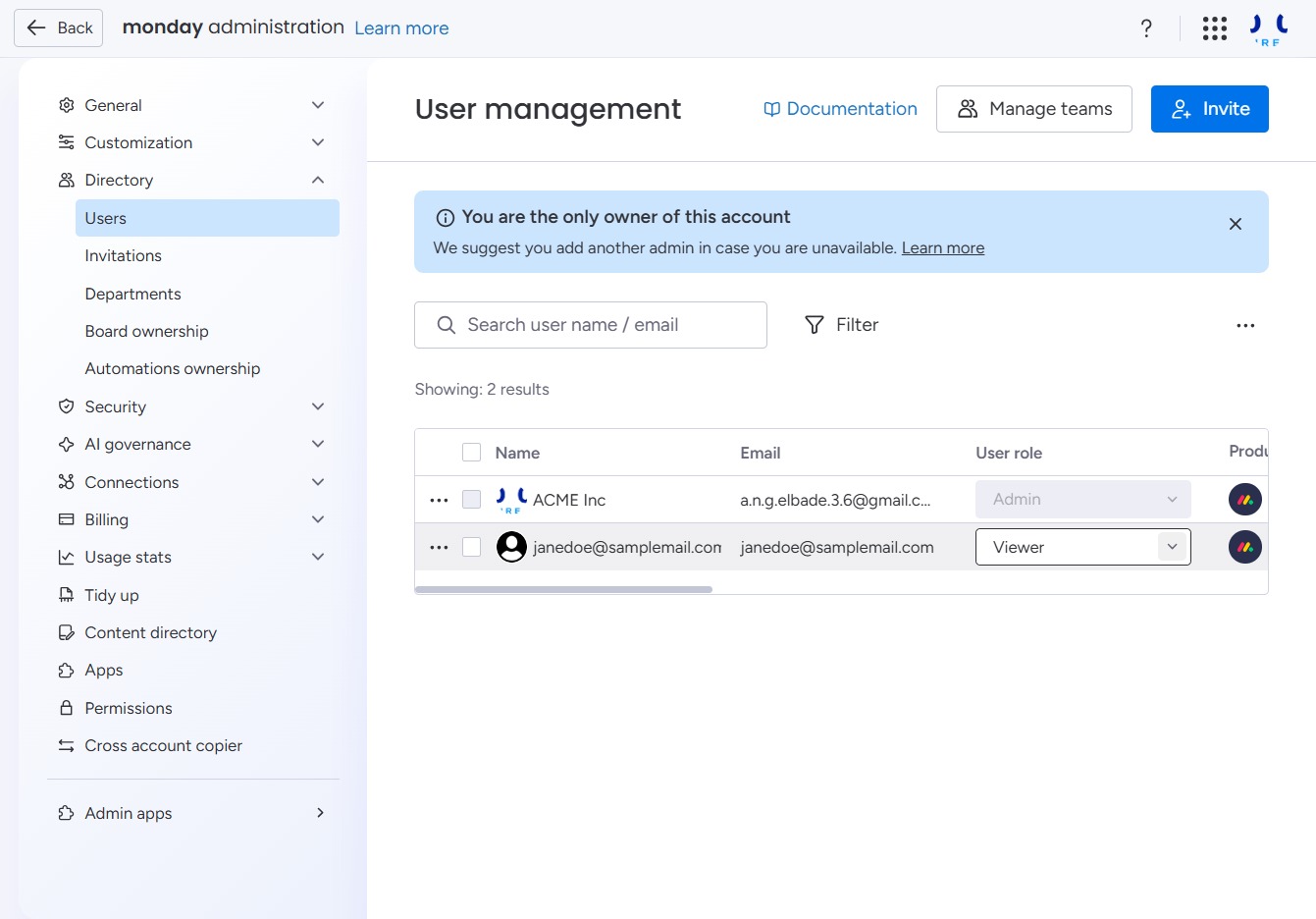Screen dimensions: 1316x919
Task: Expand the AI governance section chevron
Action: [x=318, y=444]
